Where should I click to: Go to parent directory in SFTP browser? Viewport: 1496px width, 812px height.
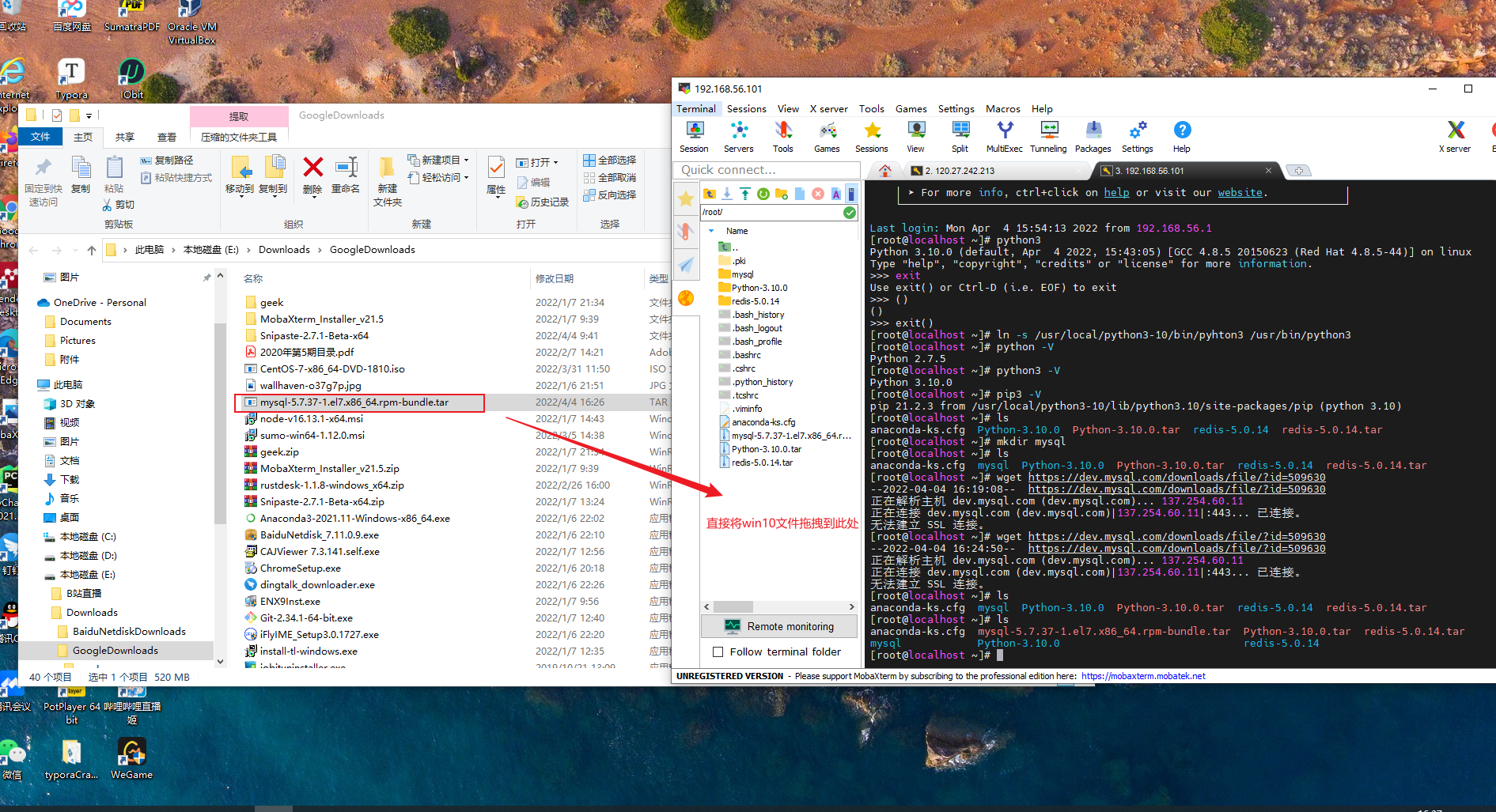click(x=710, y=194)
